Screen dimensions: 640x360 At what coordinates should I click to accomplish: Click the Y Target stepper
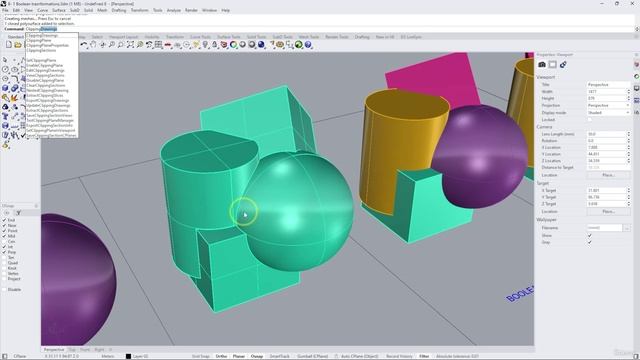click(x=628, y=197)
